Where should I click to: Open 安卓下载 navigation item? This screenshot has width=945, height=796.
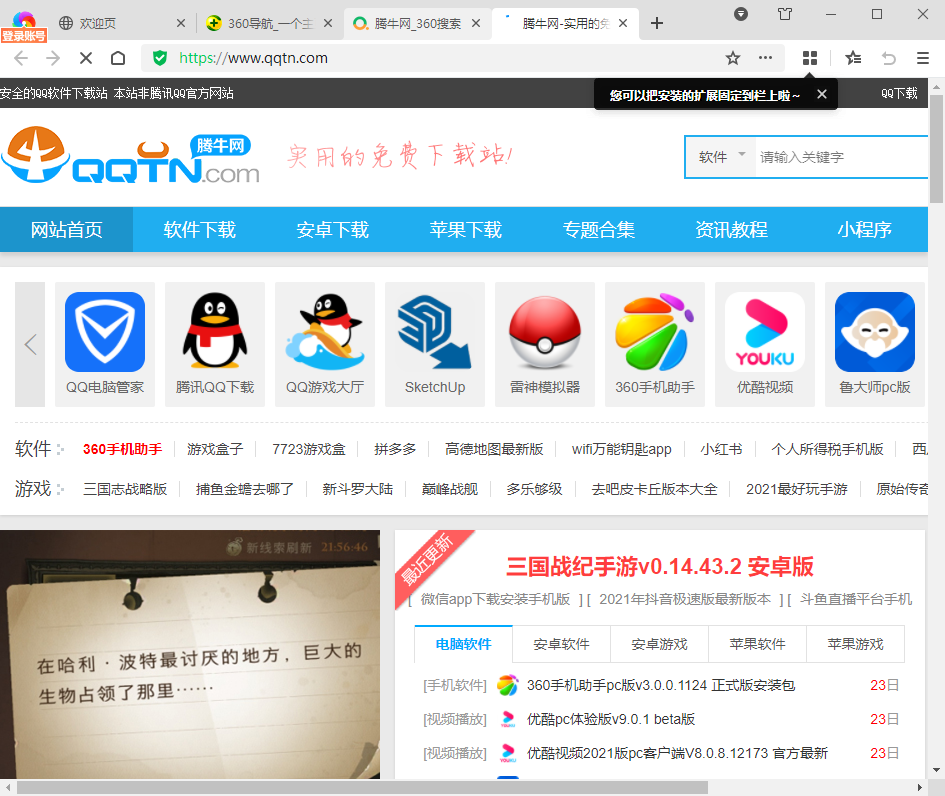pos(332,230)
